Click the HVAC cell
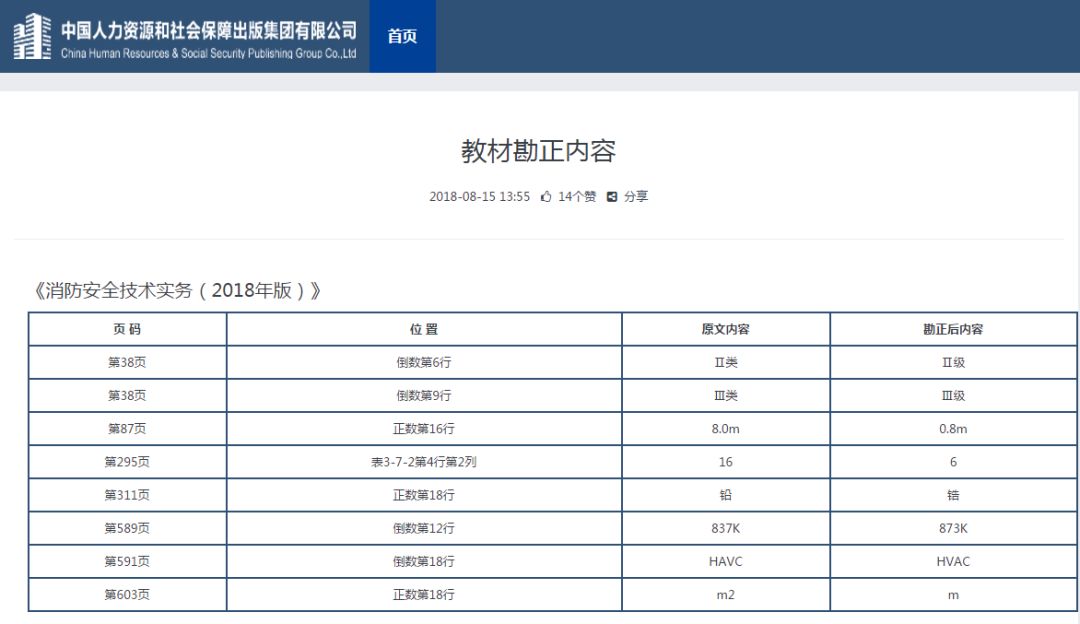The image size is (1080, 624). tap(953, 561)
